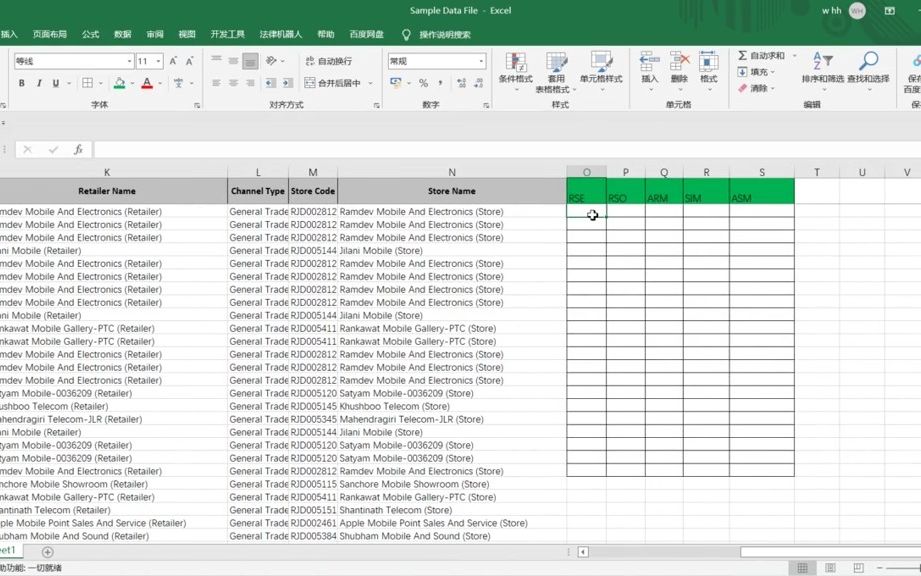The image size is (921, 576).
Task: Open the number format dropdown showing 常规
Action: [x=435, y=61]
